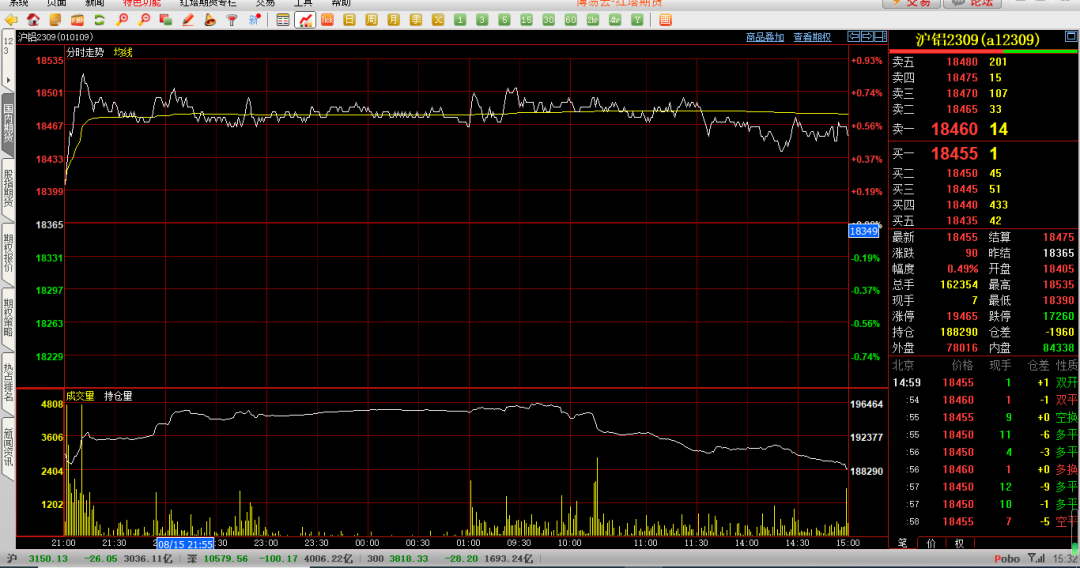1080x568 pixels.
Task: Select the red pencil drawing tool
Action: tap(188, 20)
